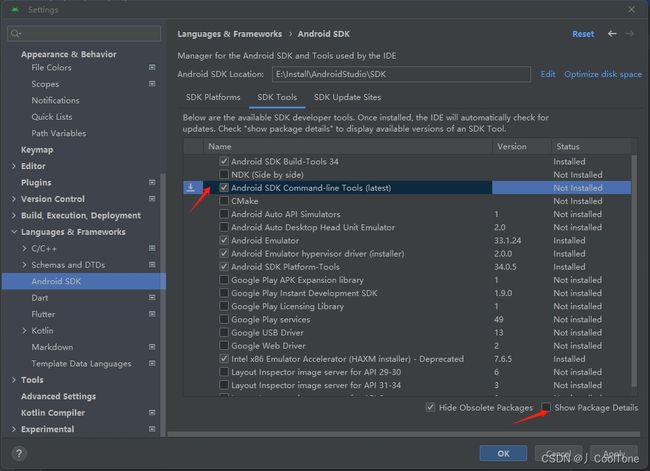650x471 pixels.
Task: Click the search magnifier icon in settings
Action: click(x=16, y=33)
